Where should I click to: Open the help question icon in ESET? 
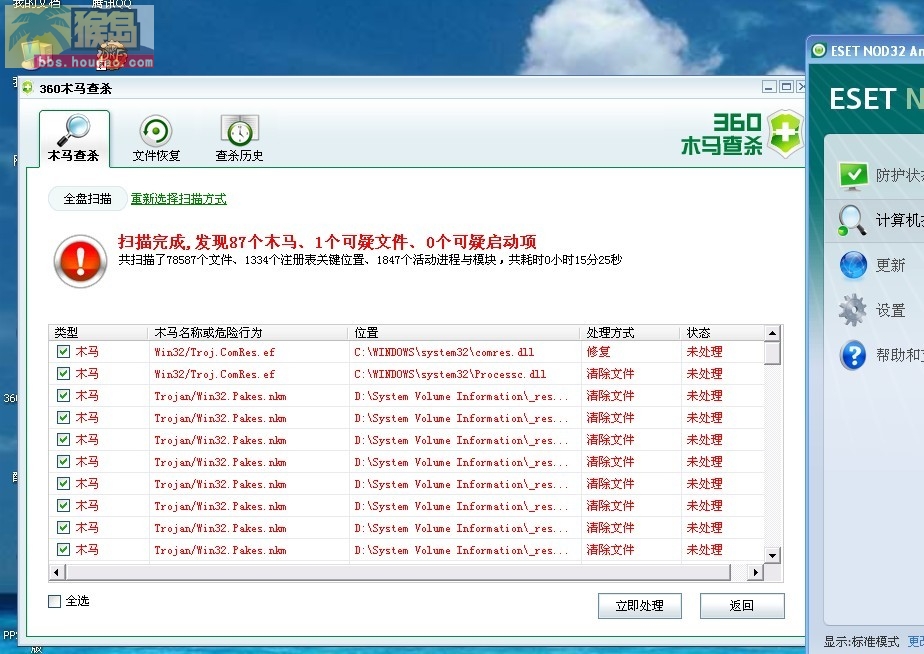[x=853, y=355]
